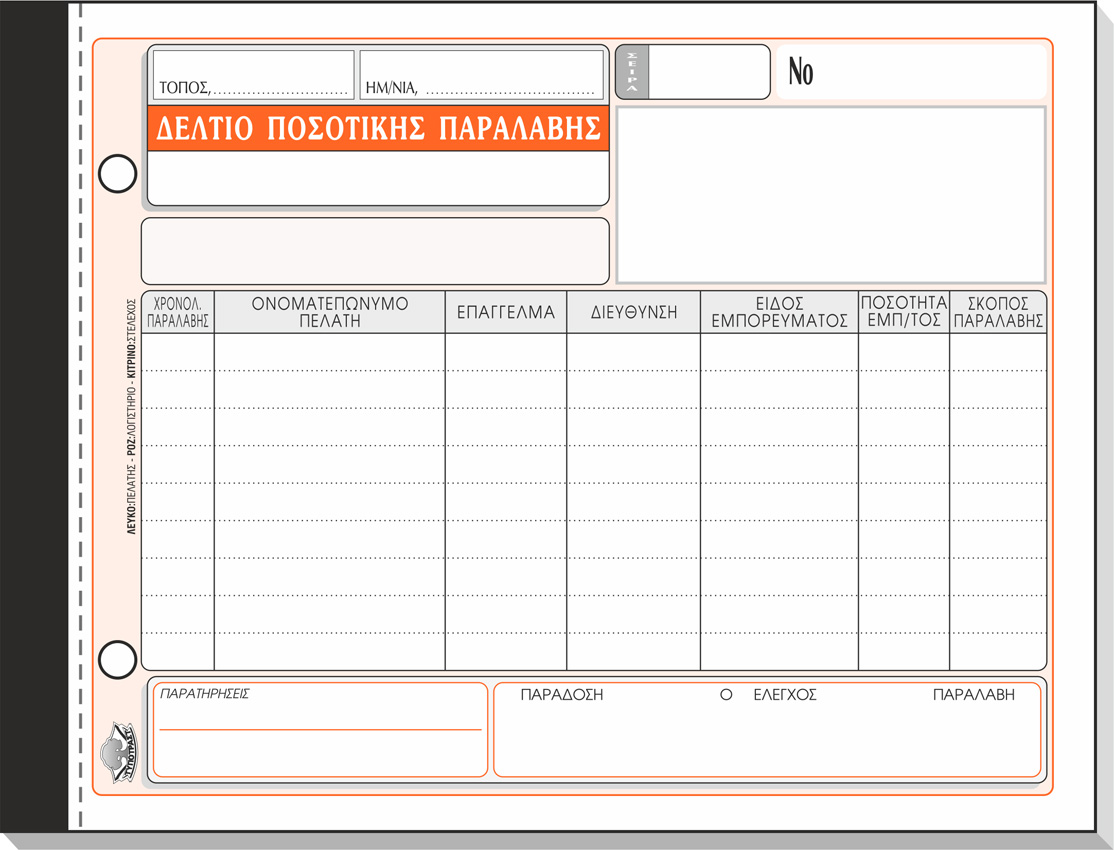This screenshot has width=1114, height=850.
Task: Click the ΕΙΔΟΣ ΕΜΠΟΡΕΥΜΑΤΟΣ column header
Action: pos(779,312)
